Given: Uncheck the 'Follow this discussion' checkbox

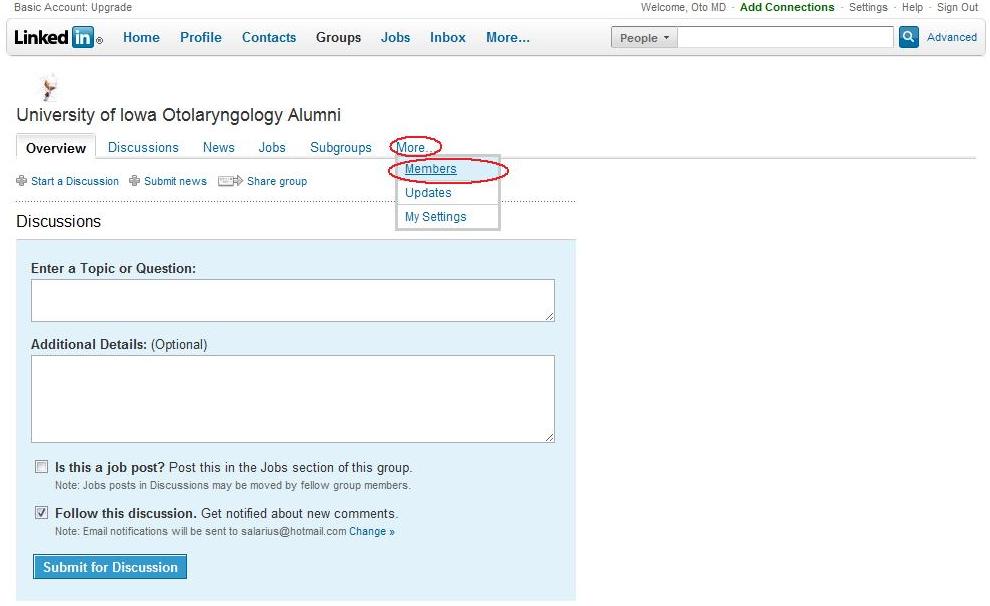Looking at the screenshot, I should point(42,513).
